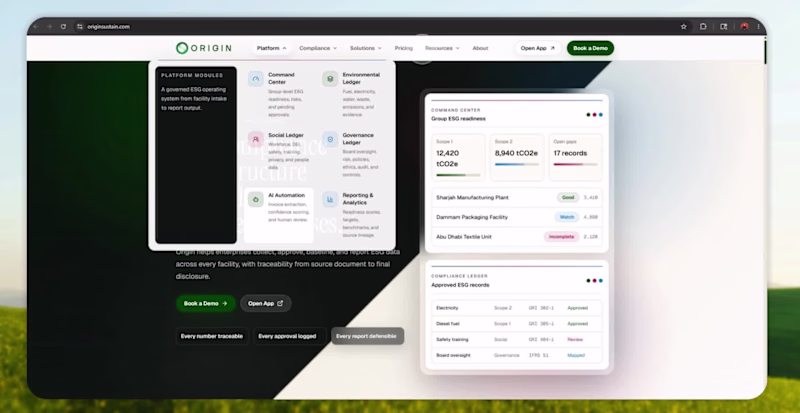Select the 'Every report defensible' chip
The height and width of the screenshot is (413, 800).
point(367,336)
